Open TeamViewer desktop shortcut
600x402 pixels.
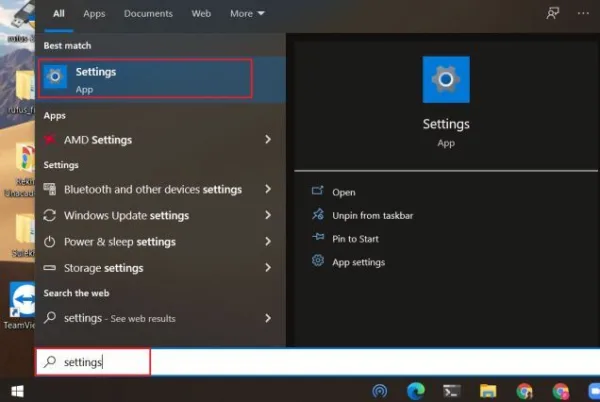(x=21, y=307)
